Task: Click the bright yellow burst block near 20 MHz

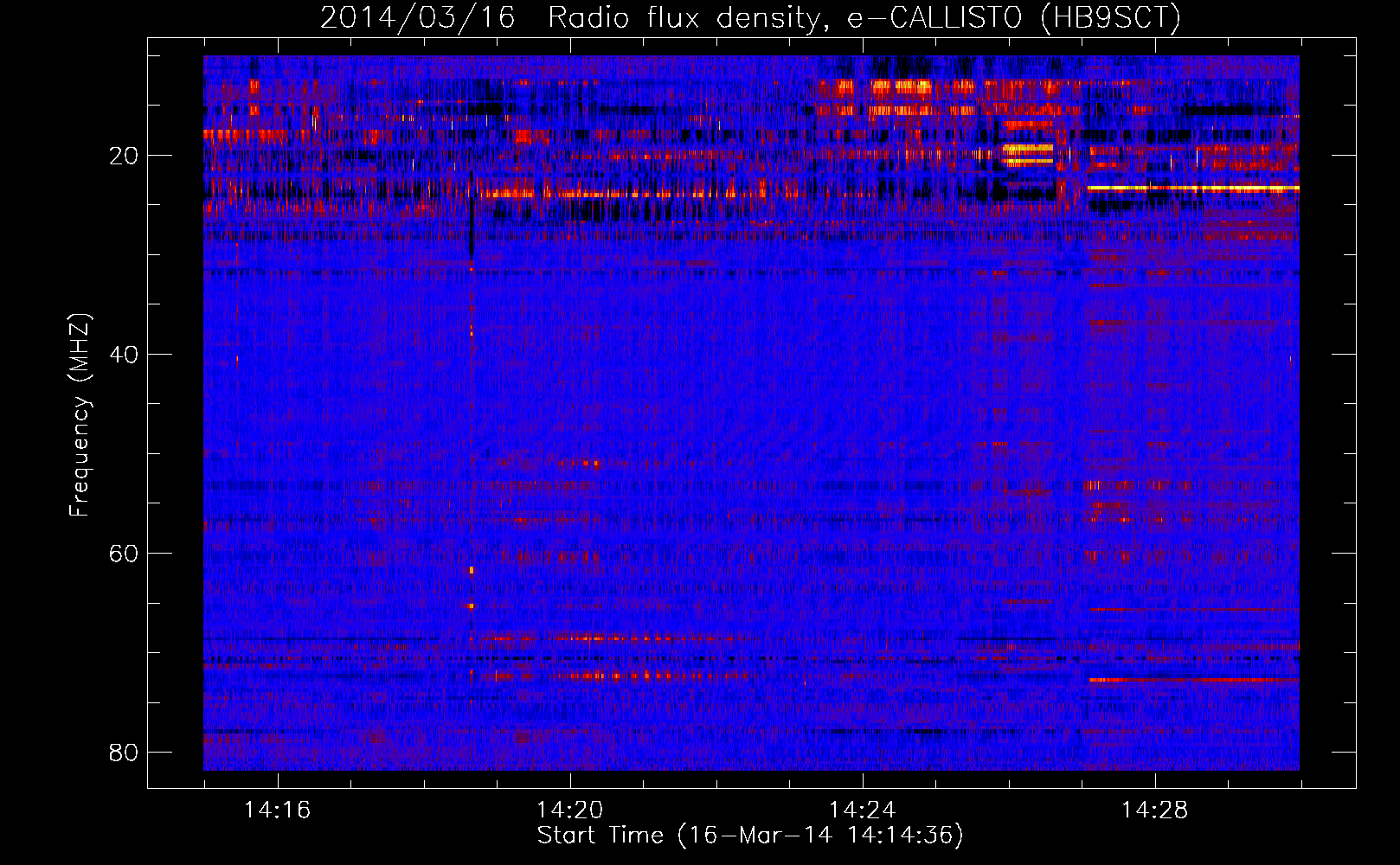Action: (x=1028, y=154)
